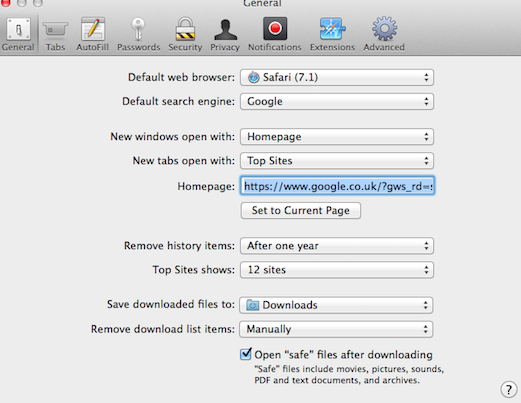Show the Notifications preferences pane

coord(275,35)
